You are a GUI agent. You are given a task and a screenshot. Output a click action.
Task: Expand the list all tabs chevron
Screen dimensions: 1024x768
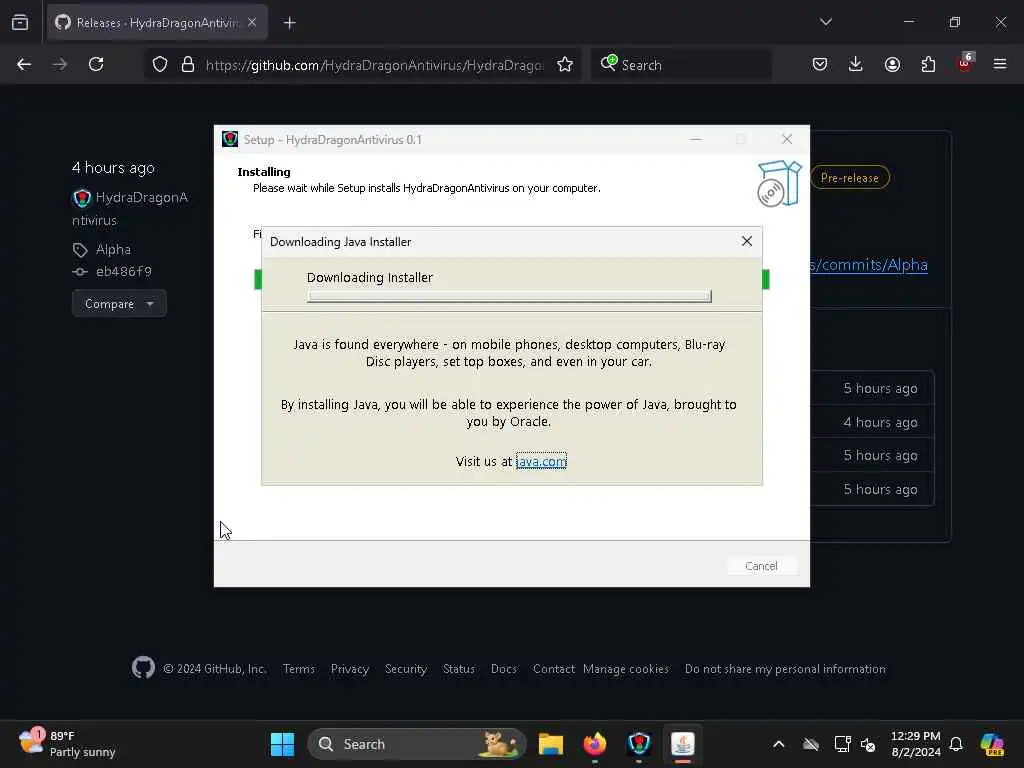[826, 22]
